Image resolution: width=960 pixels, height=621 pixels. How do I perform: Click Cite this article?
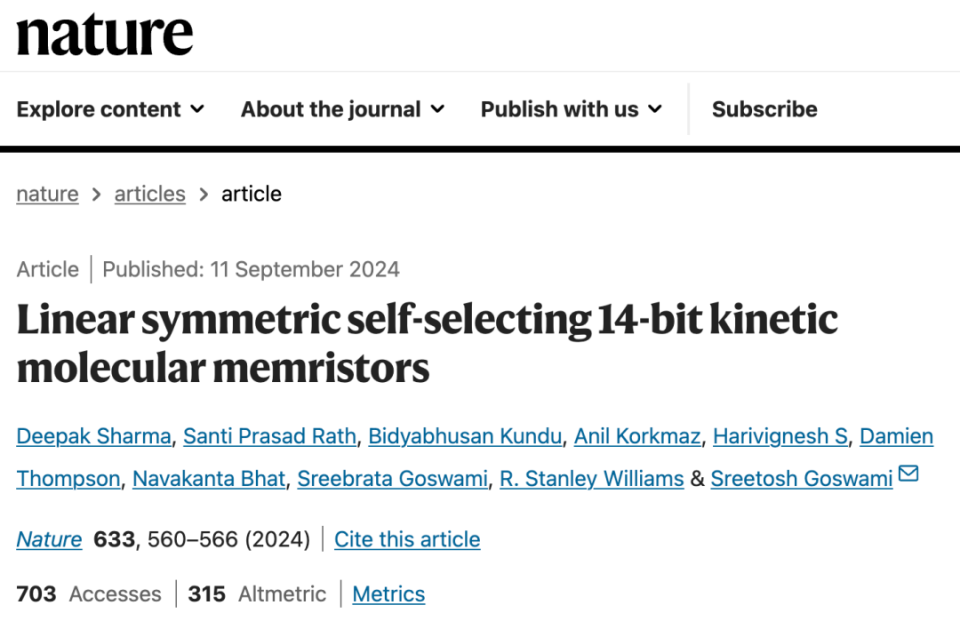[407, 540]
